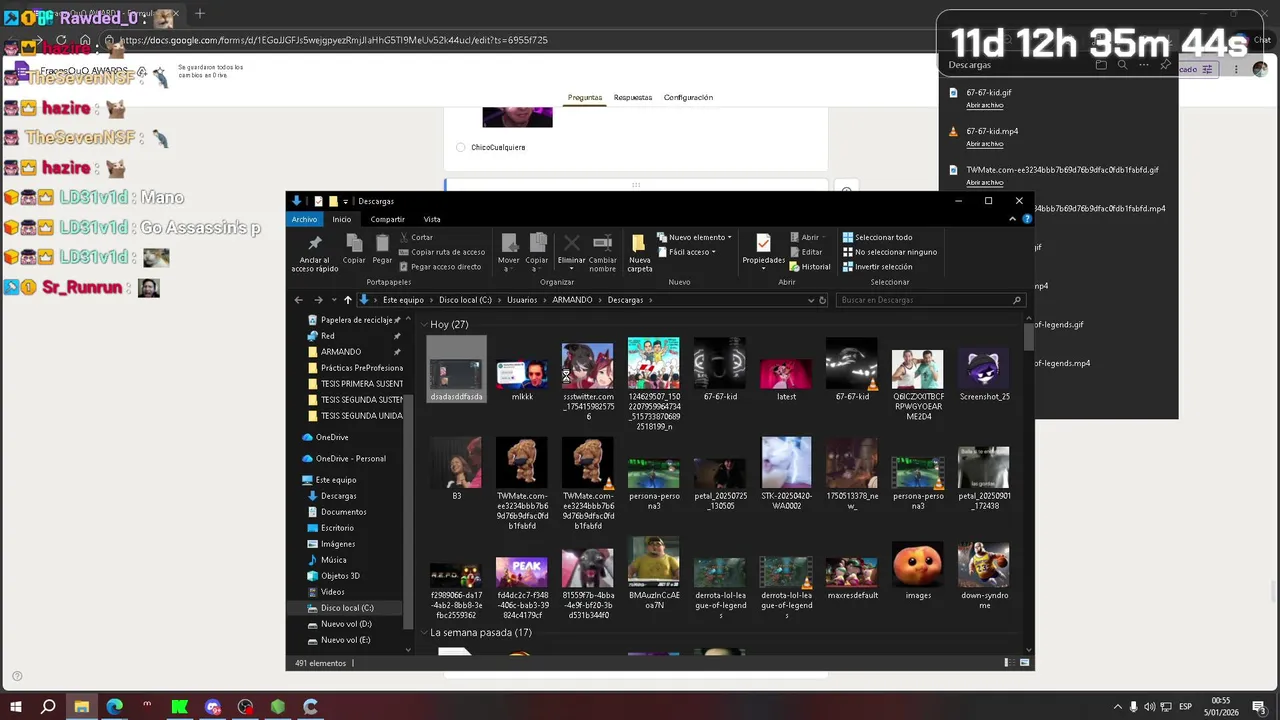
Task: Click the Eliminar X icon
Action: (571, 243)
